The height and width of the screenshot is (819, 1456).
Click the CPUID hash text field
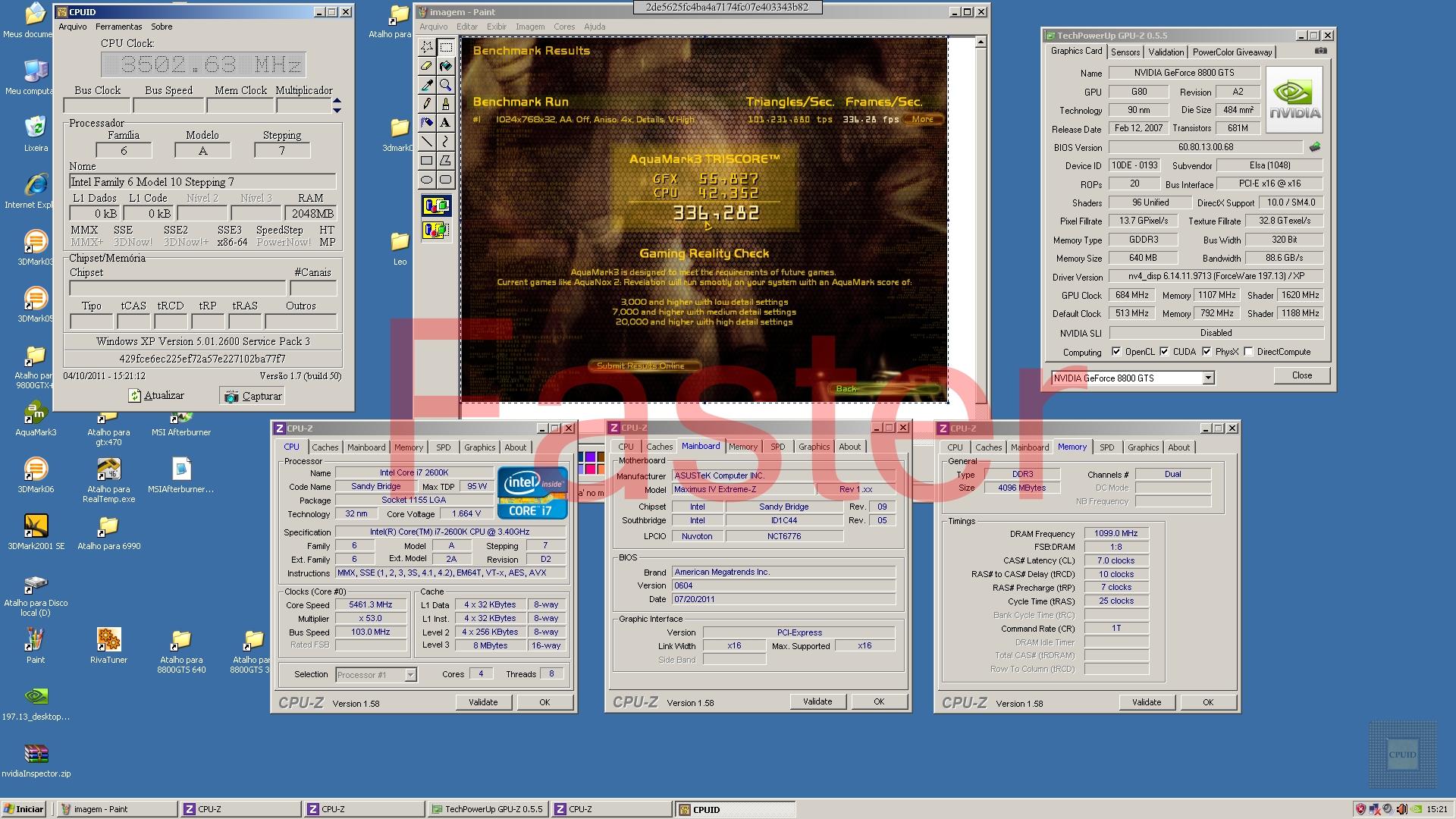[x=202, y=359]
